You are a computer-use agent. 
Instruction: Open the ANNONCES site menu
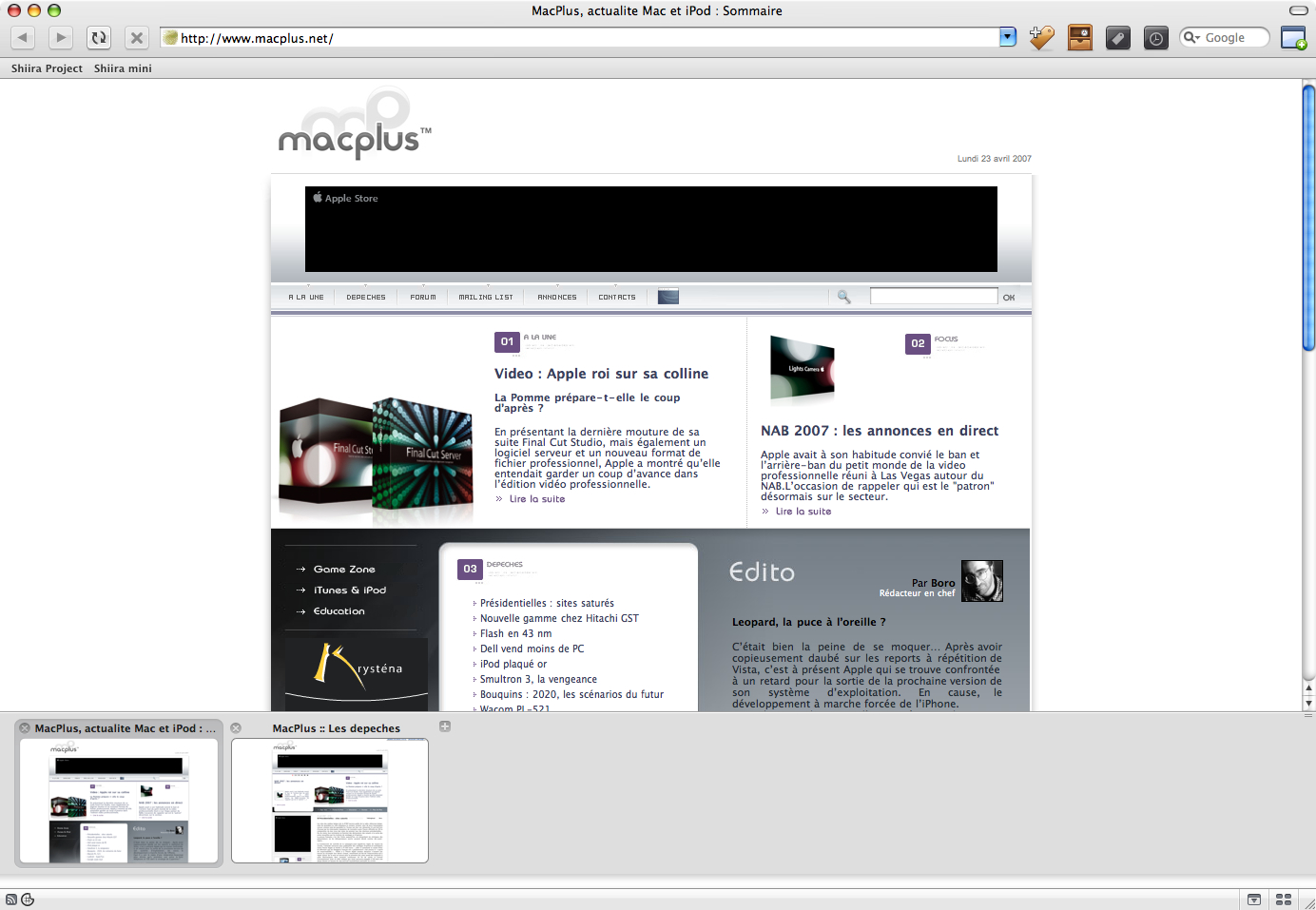pos(557,298)
